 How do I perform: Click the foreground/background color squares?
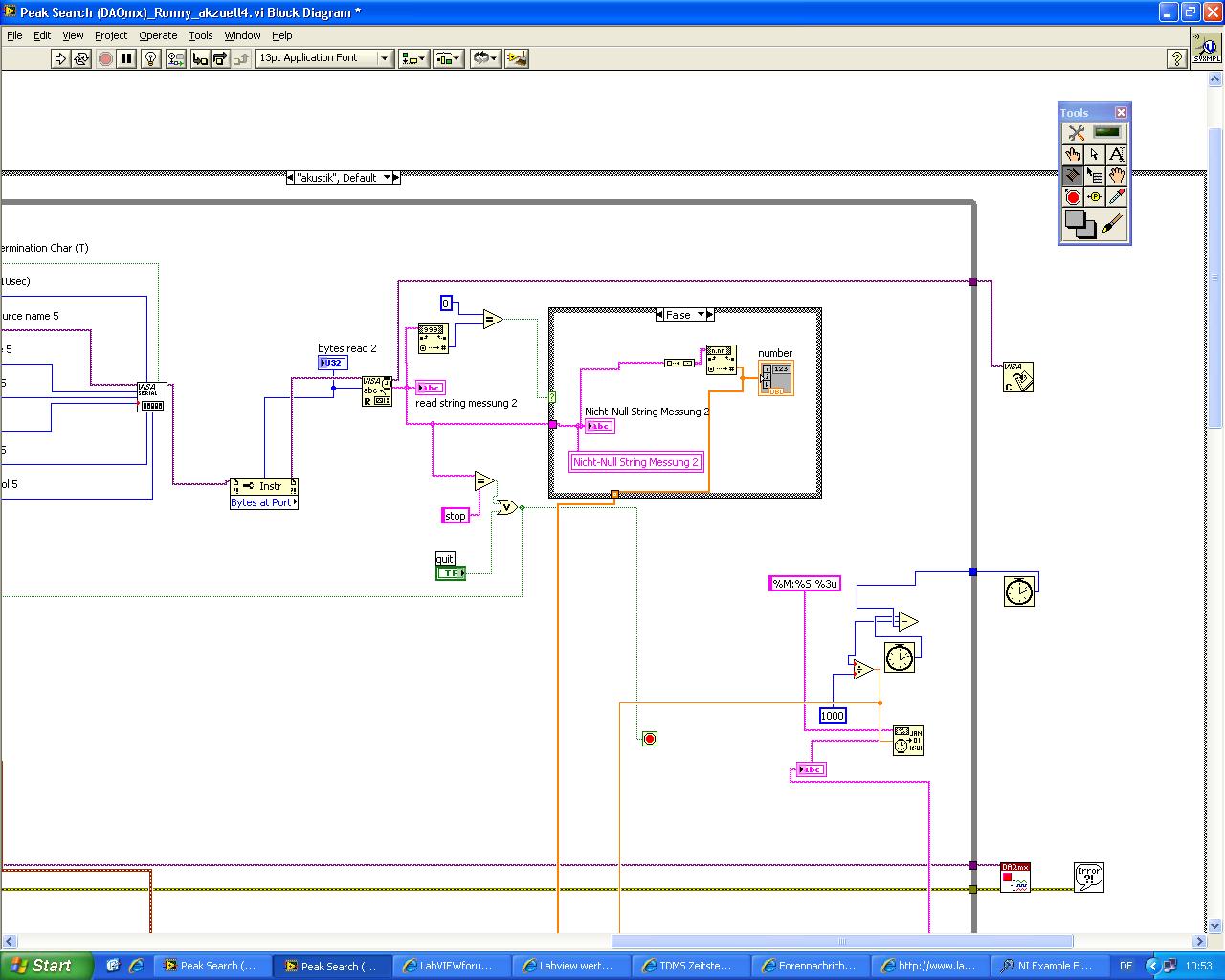point(1080,224)
